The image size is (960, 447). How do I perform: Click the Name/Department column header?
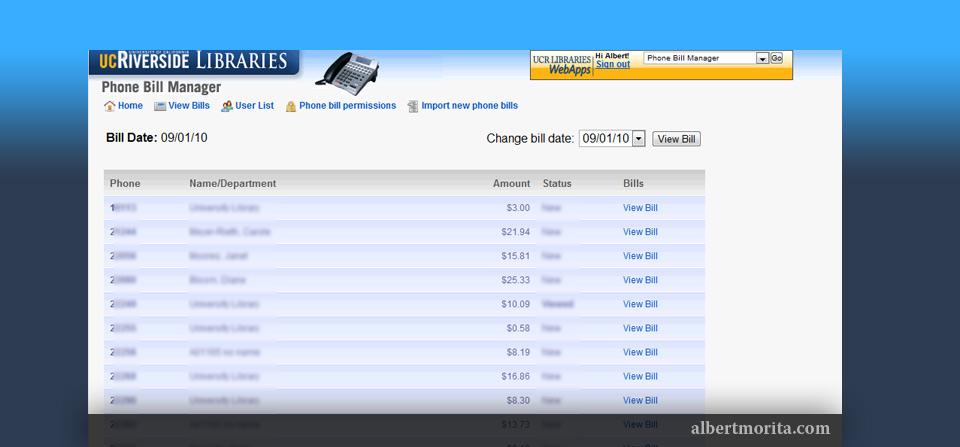click(x=232, y=184)
